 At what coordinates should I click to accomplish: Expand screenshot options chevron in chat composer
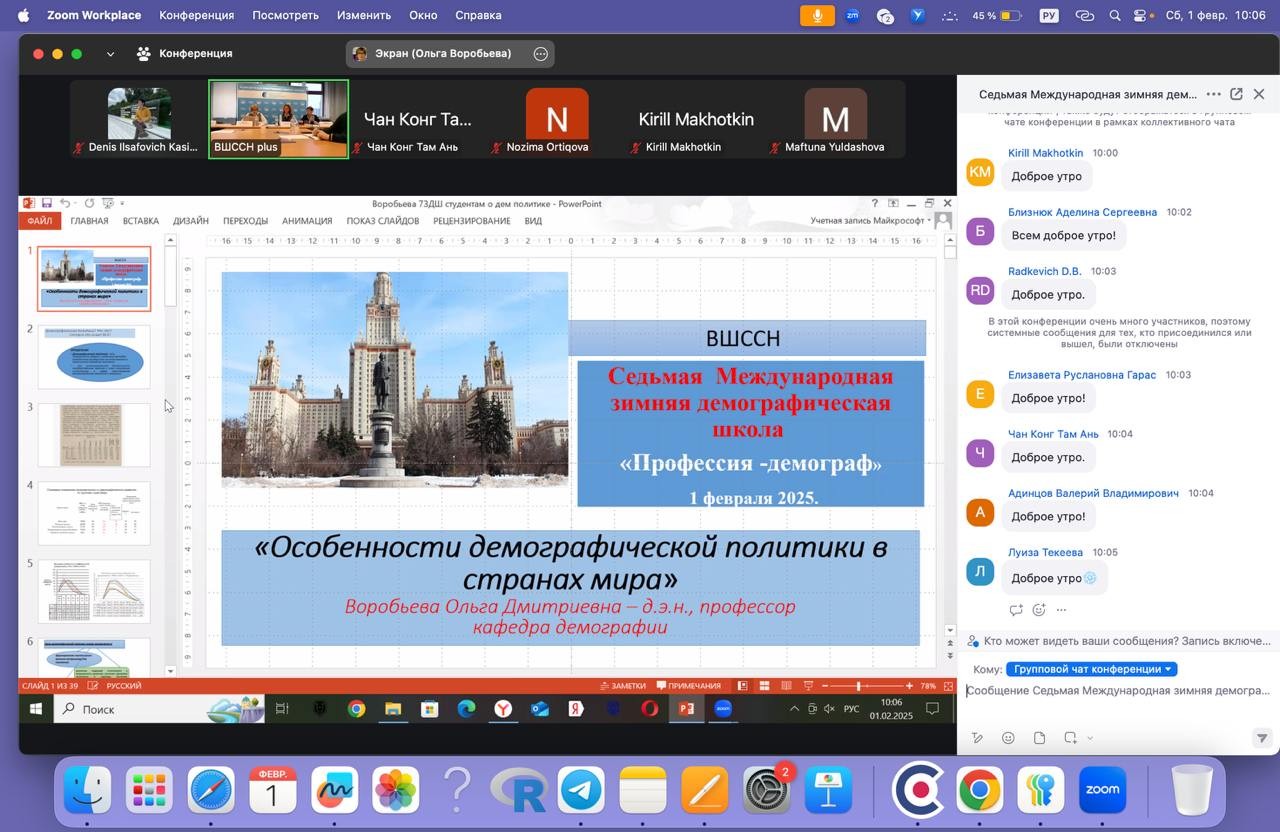pos(1090,737)
